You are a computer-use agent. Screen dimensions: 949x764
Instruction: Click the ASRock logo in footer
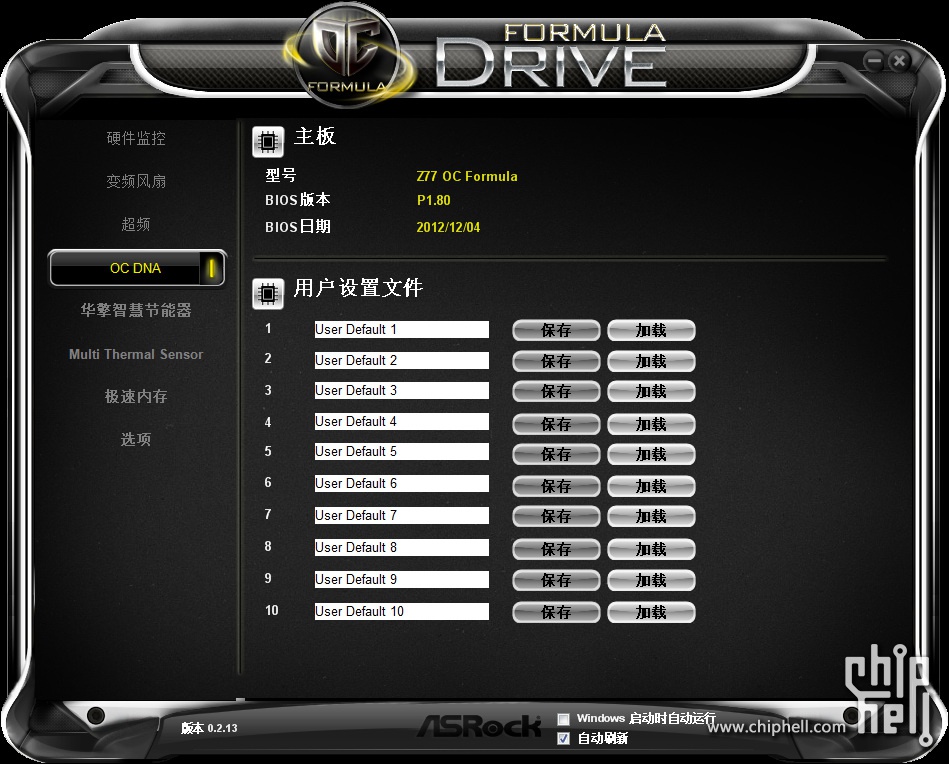click(x=480, y=725)
